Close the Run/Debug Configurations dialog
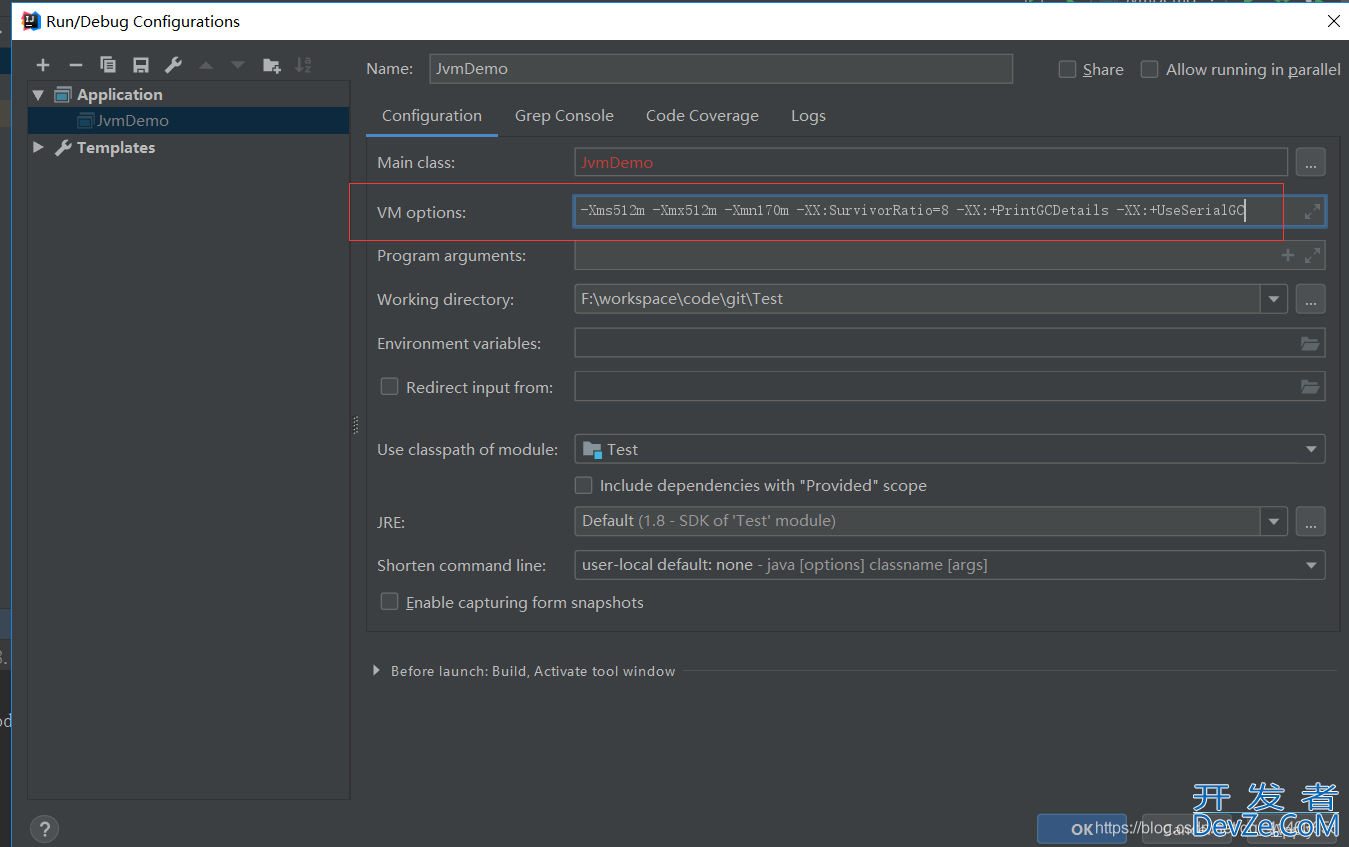The height and width of the screenshot is (847, 1349). pyautogui.click(x=1333, y=20)
